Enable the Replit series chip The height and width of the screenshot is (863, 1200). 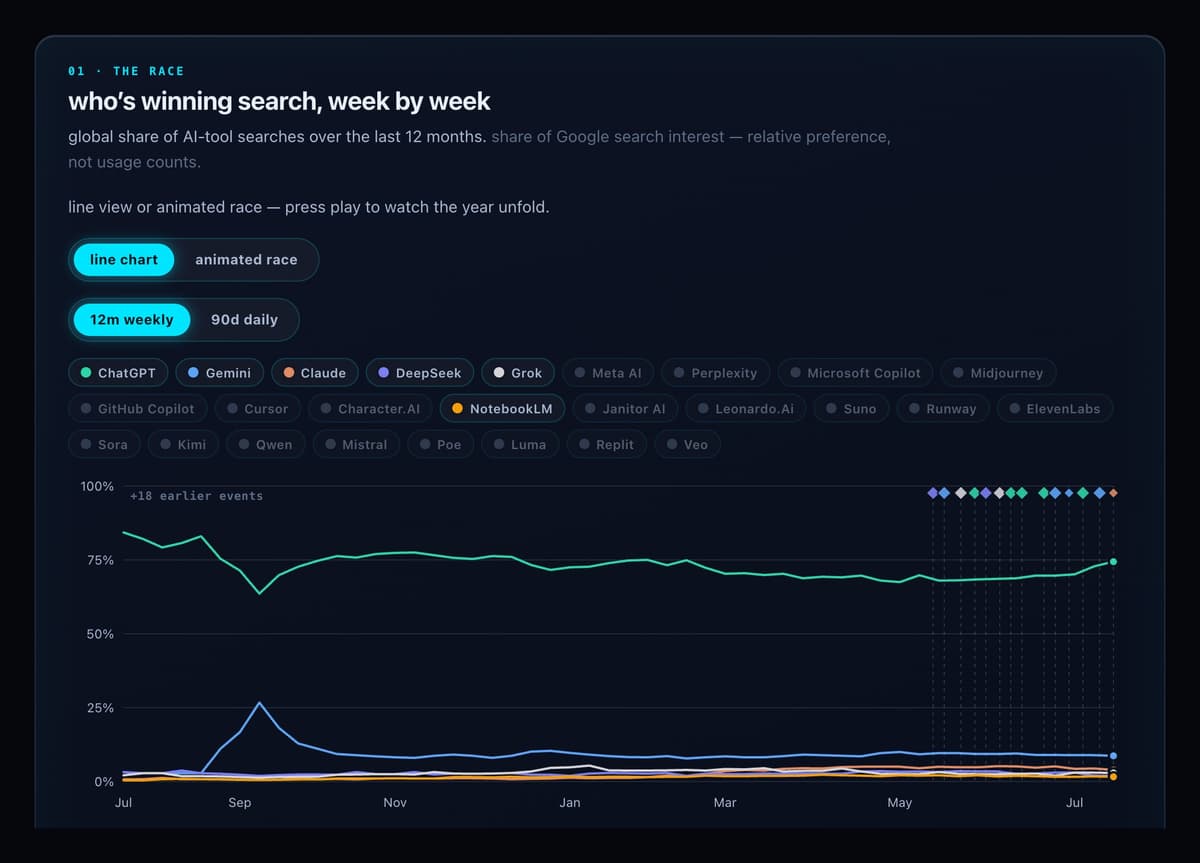point(607,445)
